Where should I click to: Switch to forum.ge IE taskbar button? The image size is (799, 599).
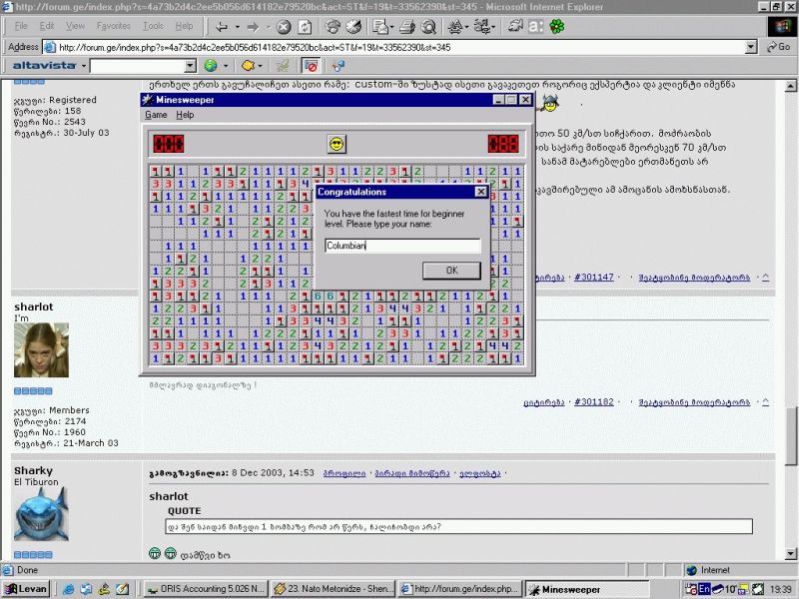coord(460,589)
